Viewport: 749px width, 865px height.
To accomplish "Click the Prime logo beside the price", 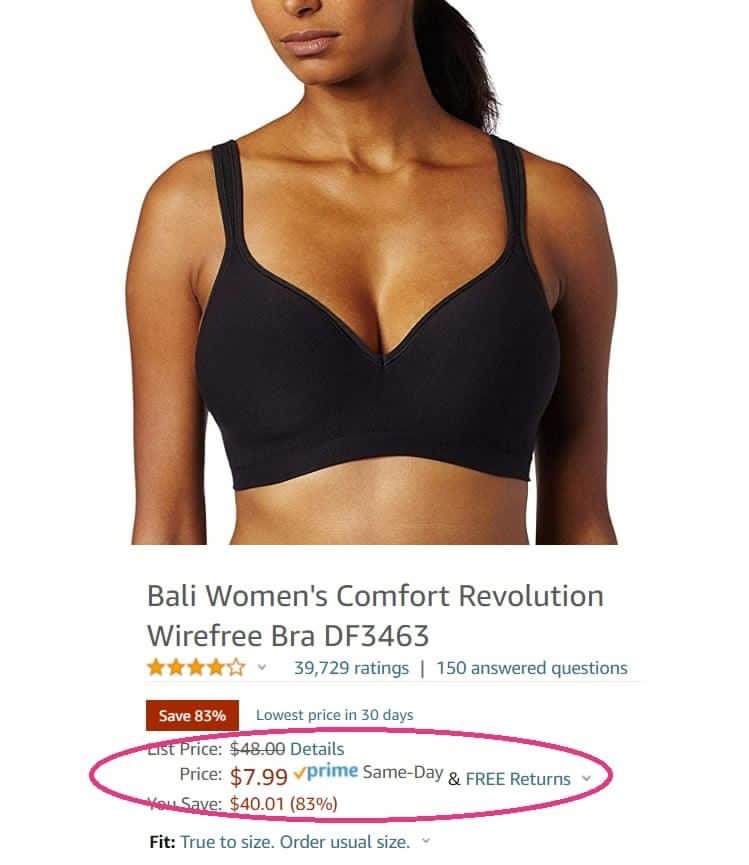I will coord(326,771).
